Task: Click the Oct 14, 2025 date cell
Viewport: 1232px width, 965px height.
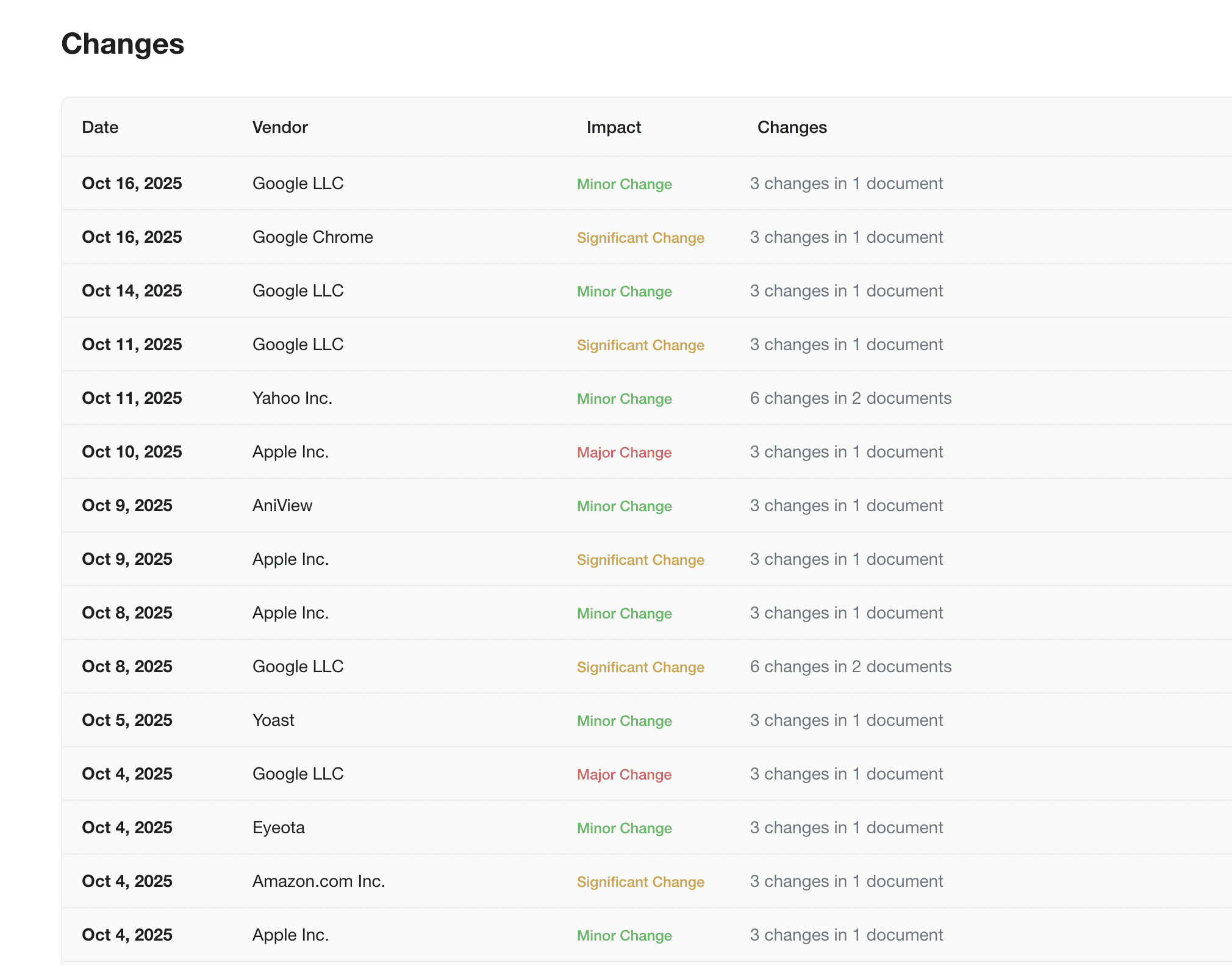Action: tap(132, 291)
